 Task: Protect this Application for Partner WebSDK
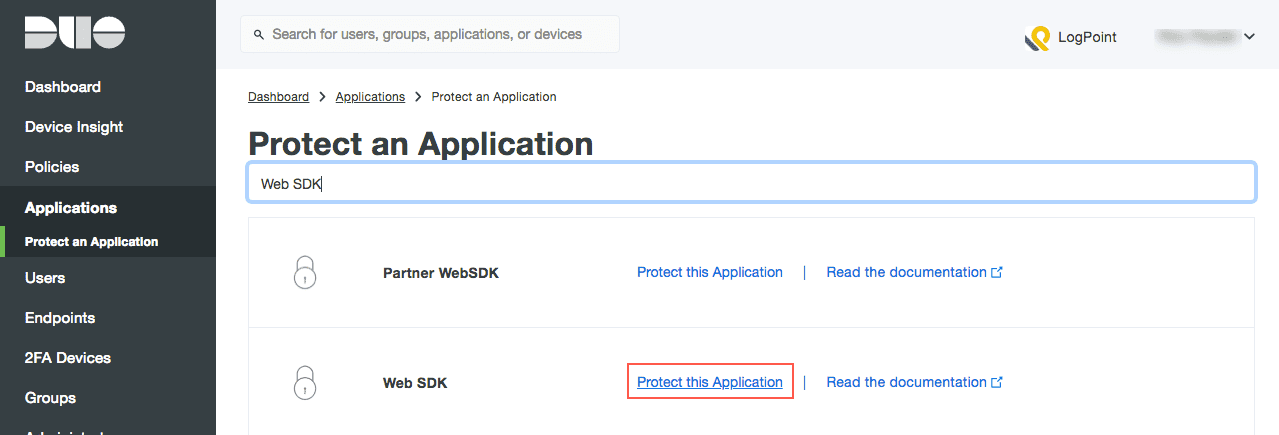[x=710, y=272]
